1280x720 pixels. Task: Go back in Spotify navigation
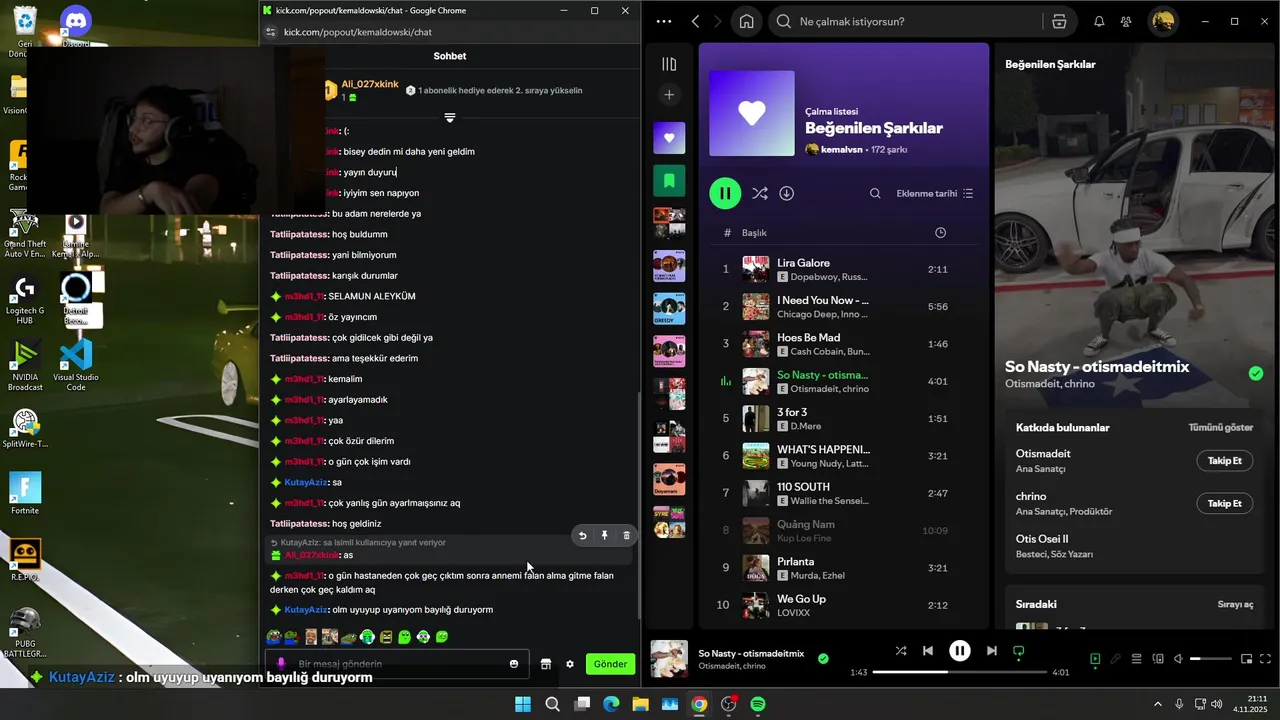[x=695, y=22]
